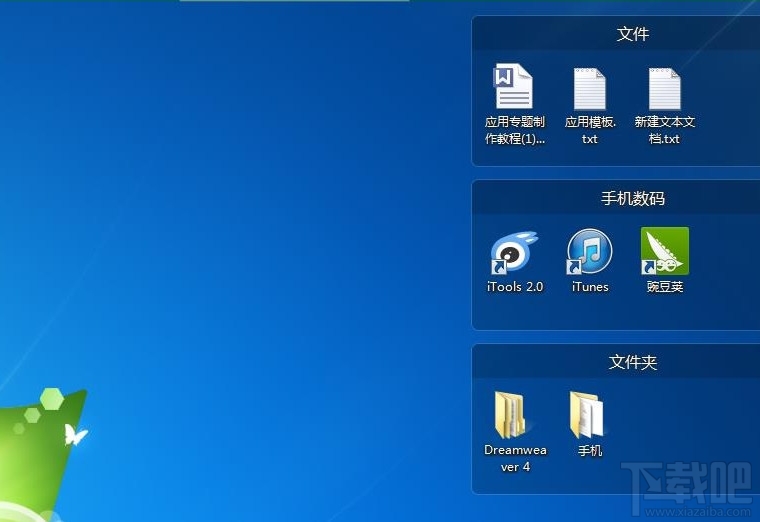Open the 新建文本文档.txt file icon

coord(665,89)
